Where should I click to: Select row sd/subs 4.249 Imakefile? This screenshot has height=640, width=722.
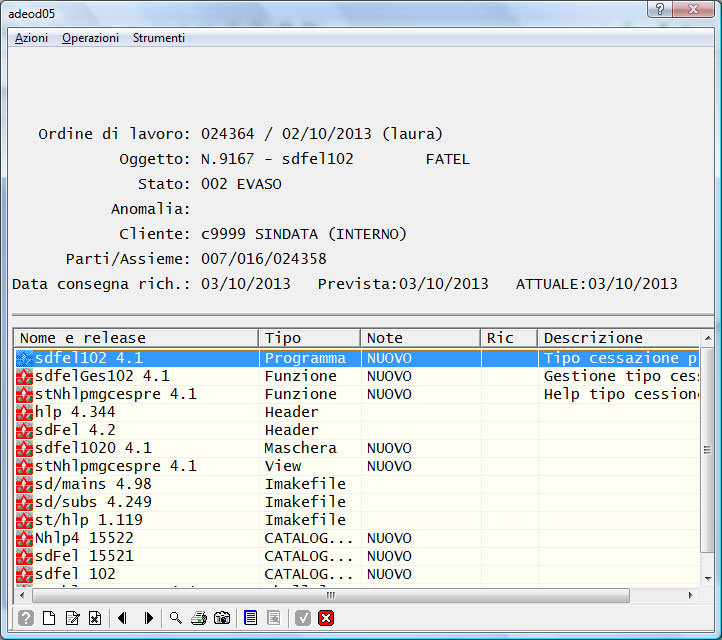357,502
